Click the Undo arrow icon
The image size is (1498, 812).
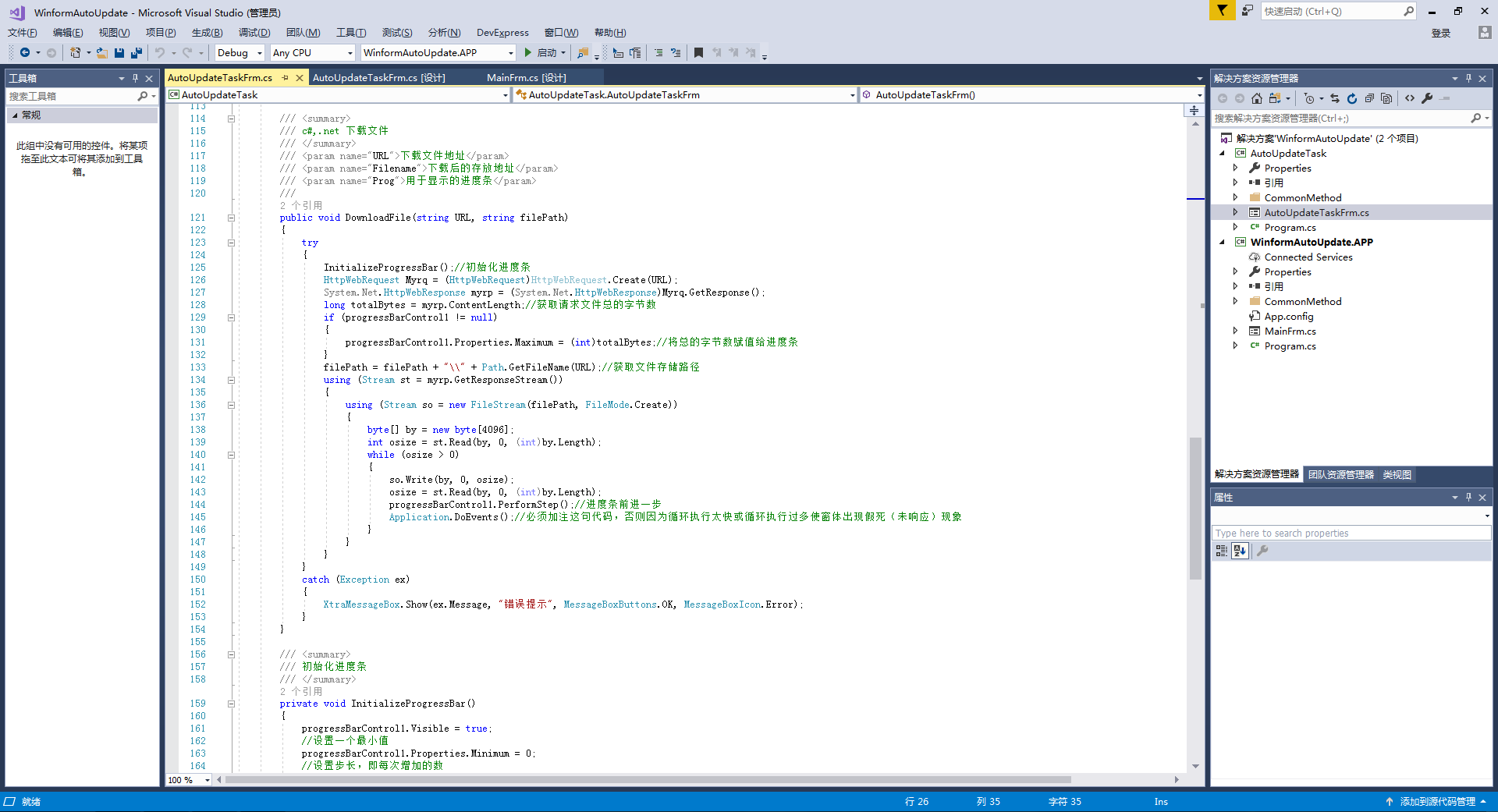(160, 53)
